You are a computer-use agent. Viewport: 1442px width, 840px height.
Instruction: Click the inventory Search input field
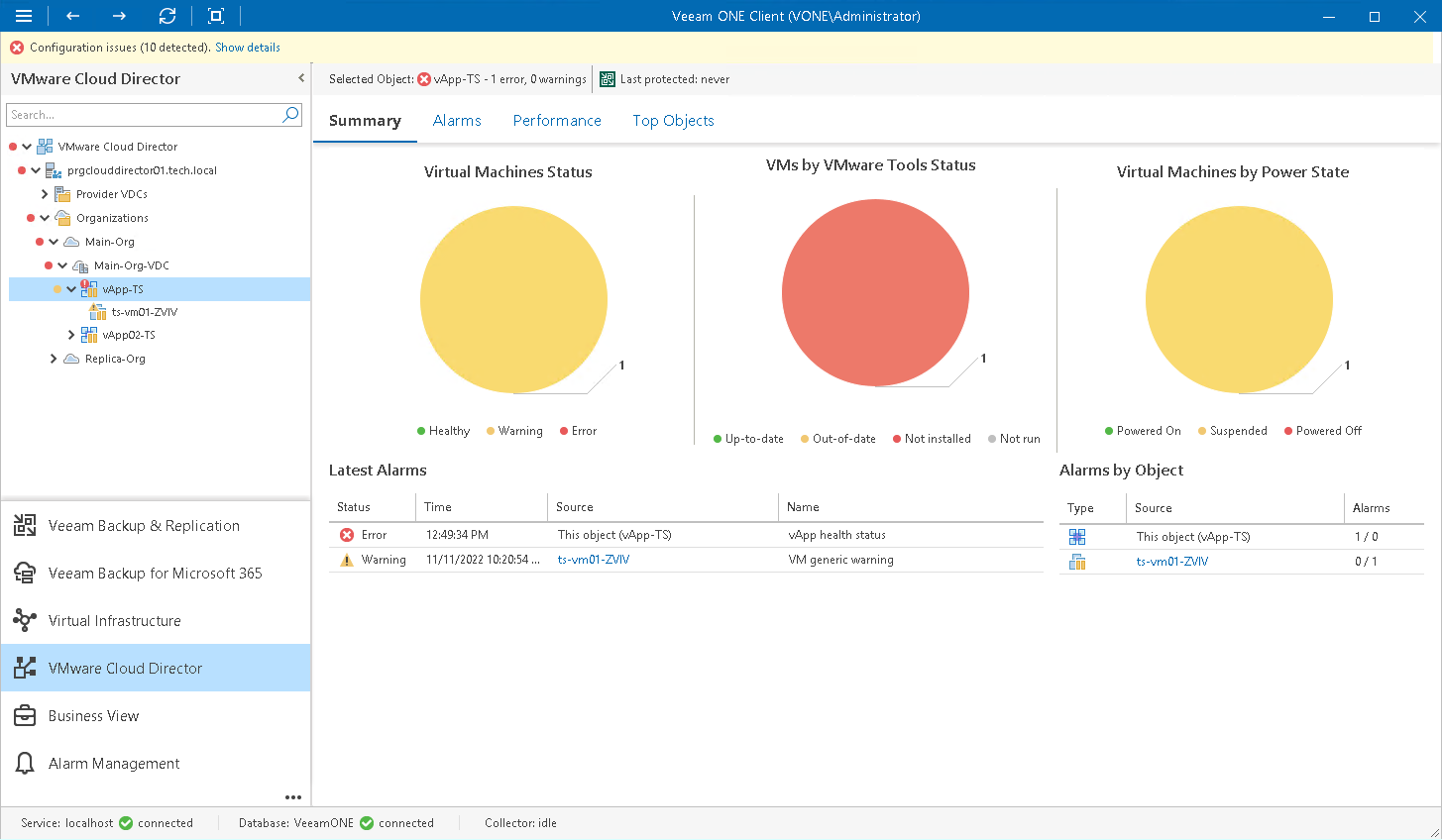tap(144, 115)
